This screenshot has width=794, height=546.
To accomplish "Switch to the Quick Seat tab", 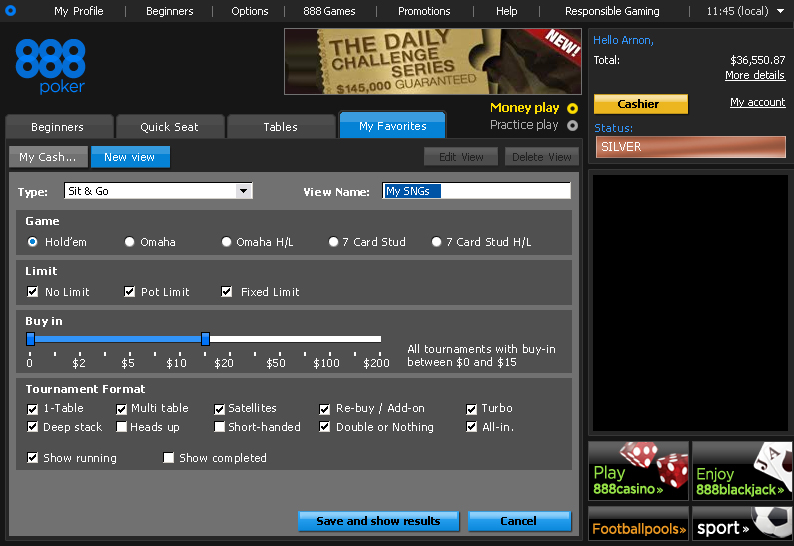I will (x=169, y=127).
